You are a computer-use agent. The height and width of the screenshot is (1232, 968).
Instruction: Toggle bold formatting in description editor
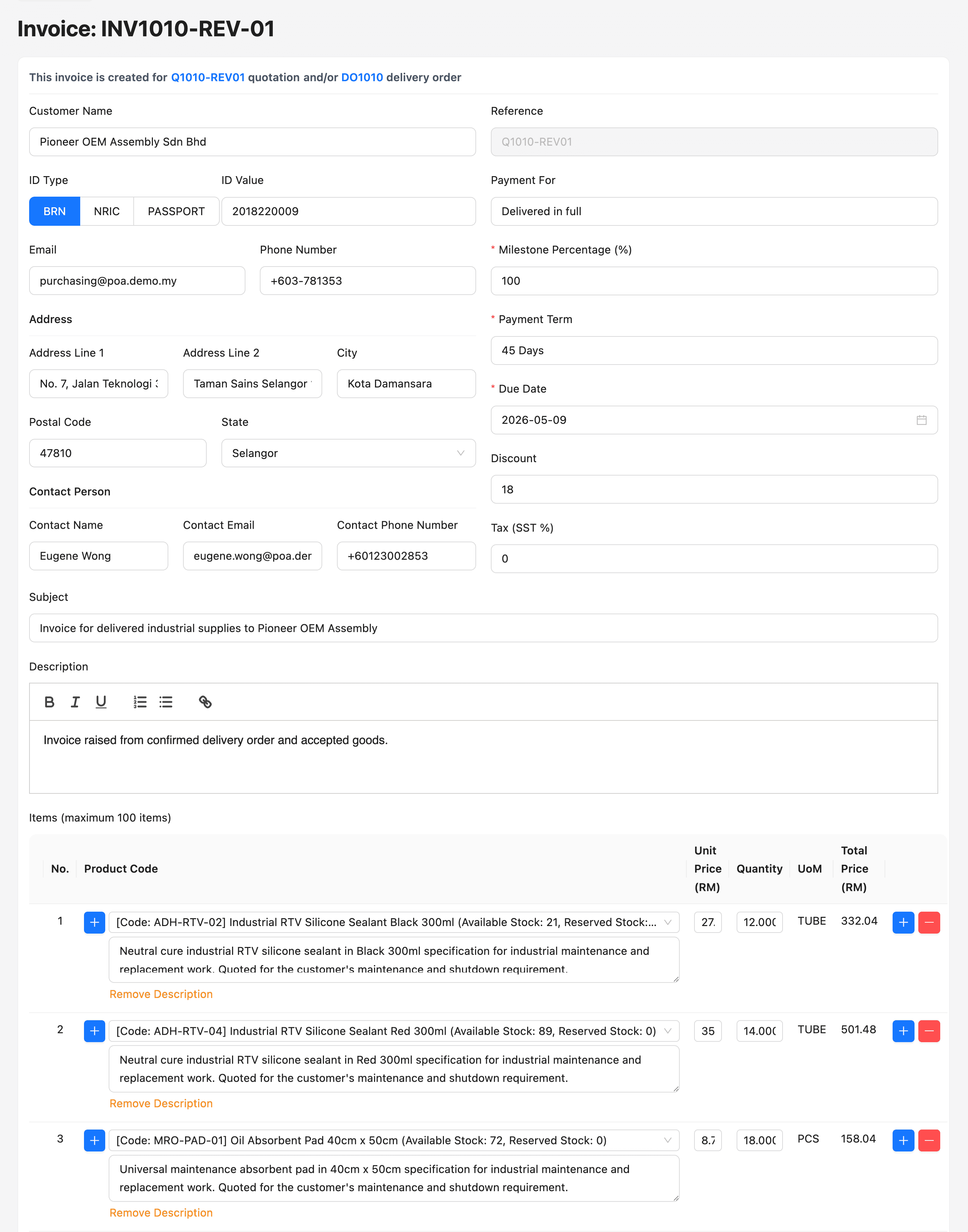point(49,702)
